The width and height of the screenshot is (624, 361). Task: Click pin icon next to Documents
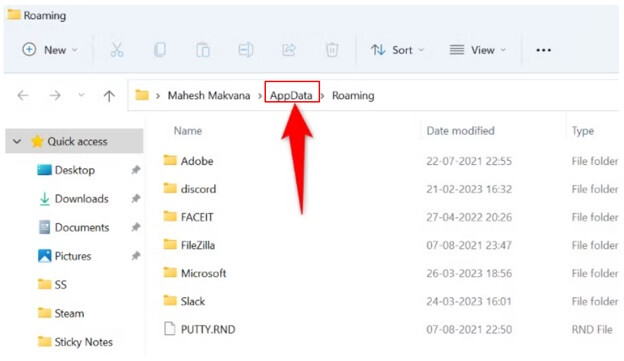click(136, 227)
